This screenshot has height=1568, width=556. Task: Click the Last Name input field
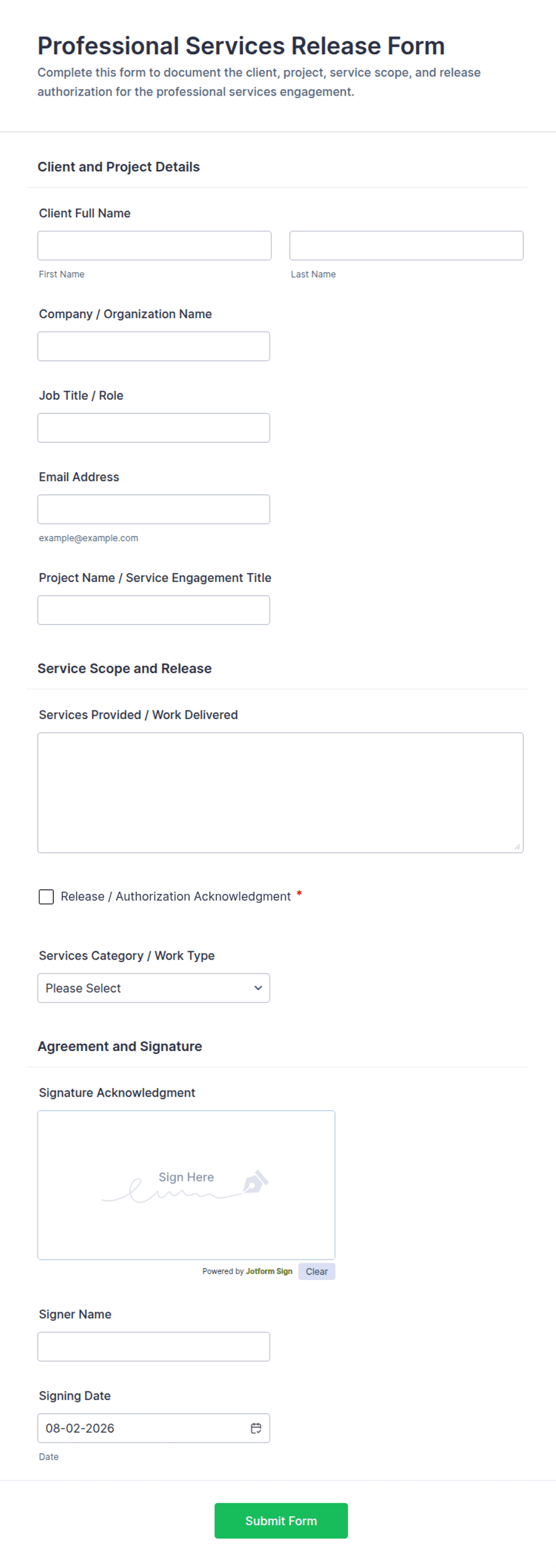coord(406,246)
